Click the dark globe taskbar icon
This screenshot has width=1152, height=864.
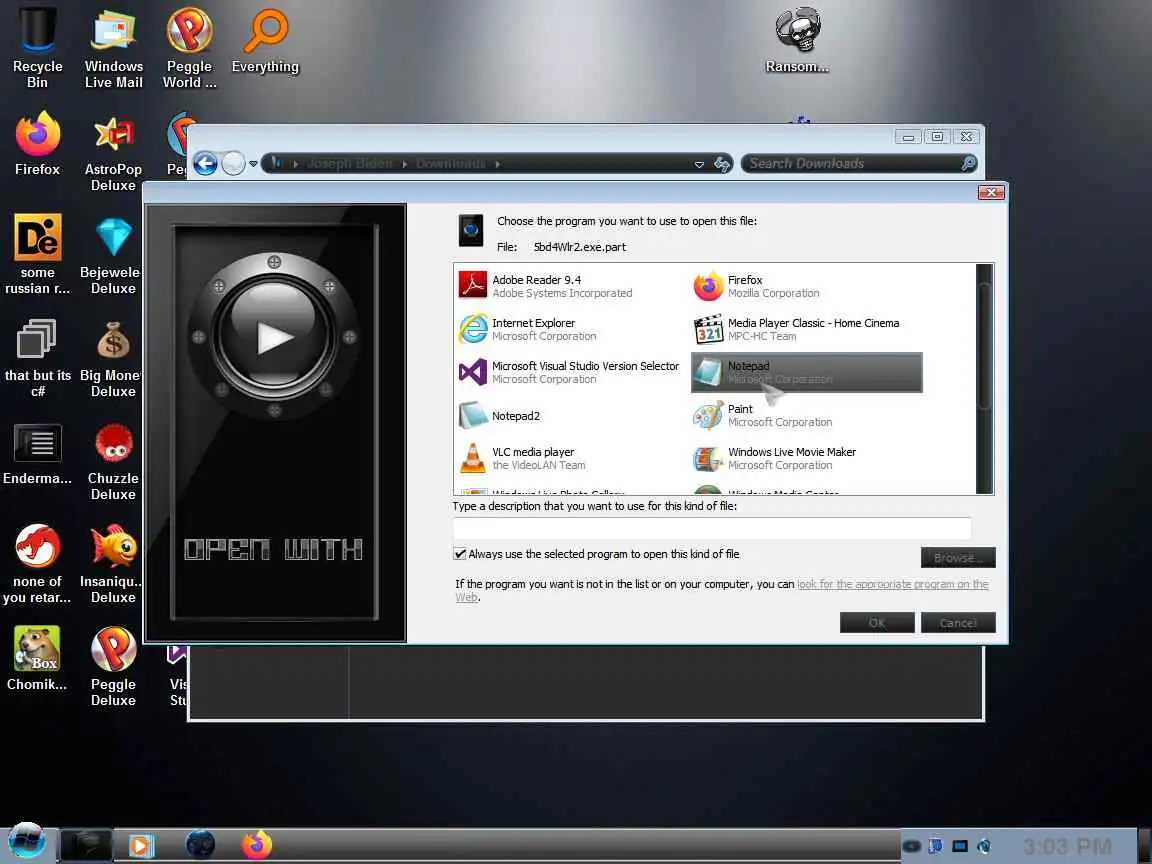(x=200, y=845)
